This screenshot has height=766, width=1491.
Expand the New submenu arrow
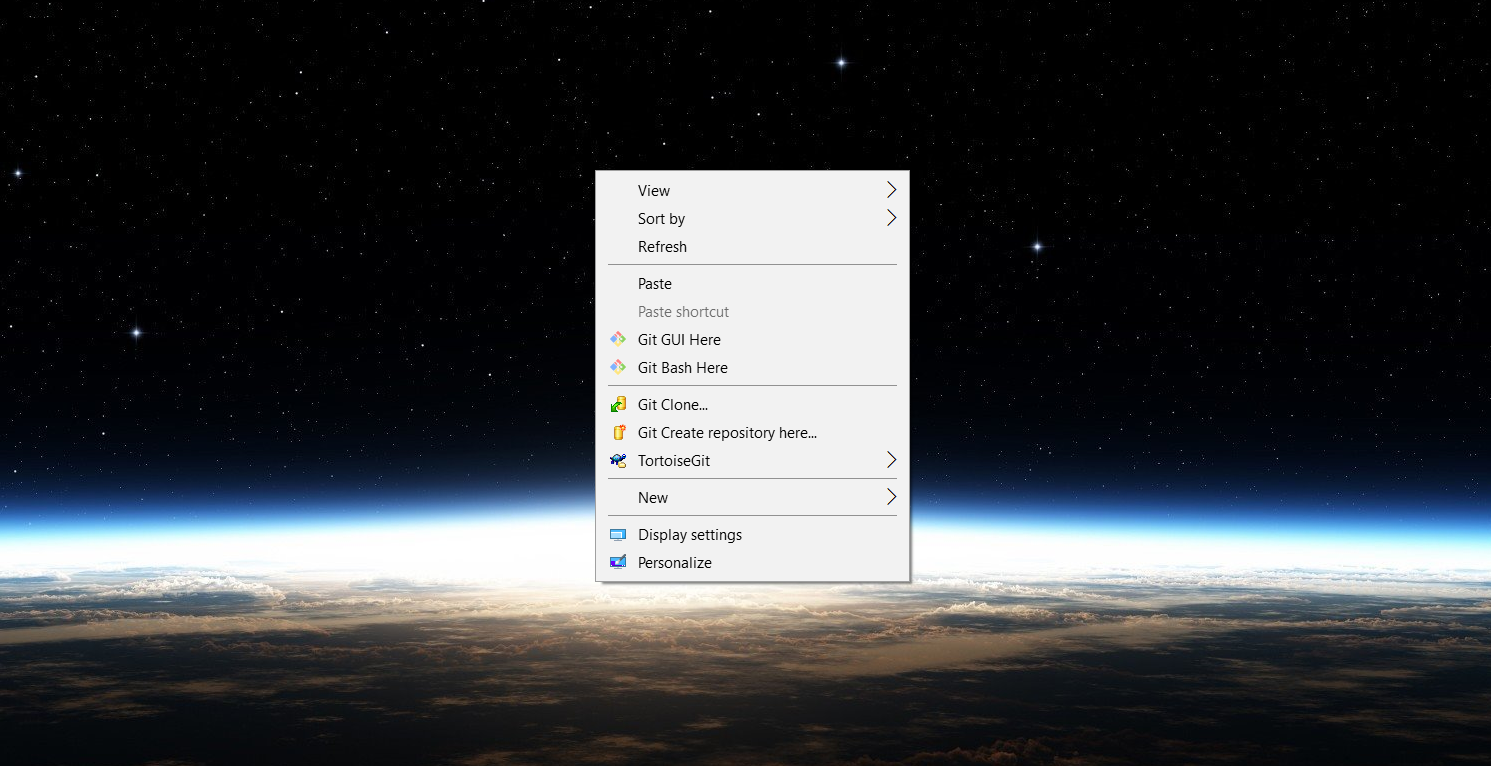(891, 497)
